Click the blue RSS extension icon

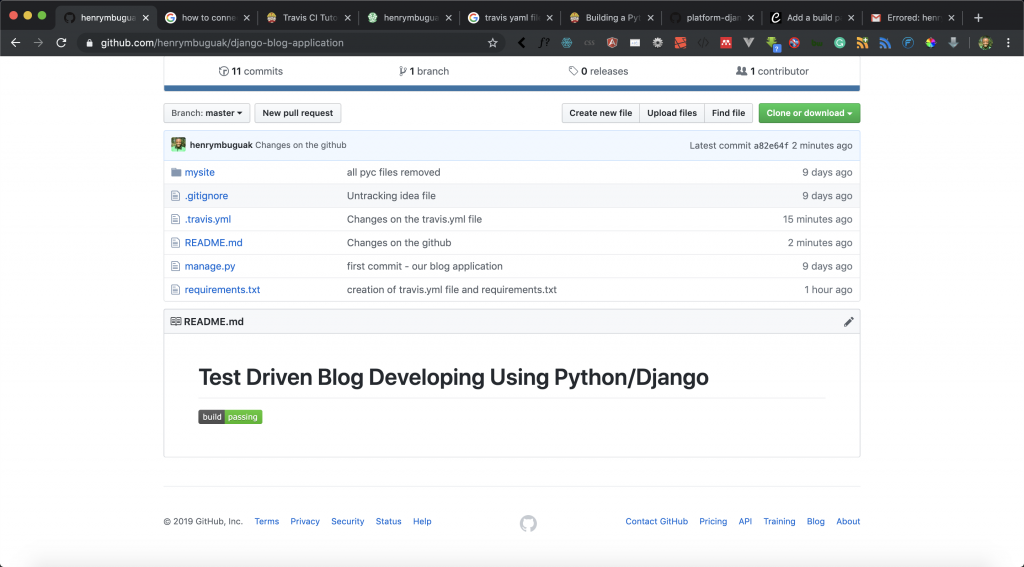tap(885, 42)
